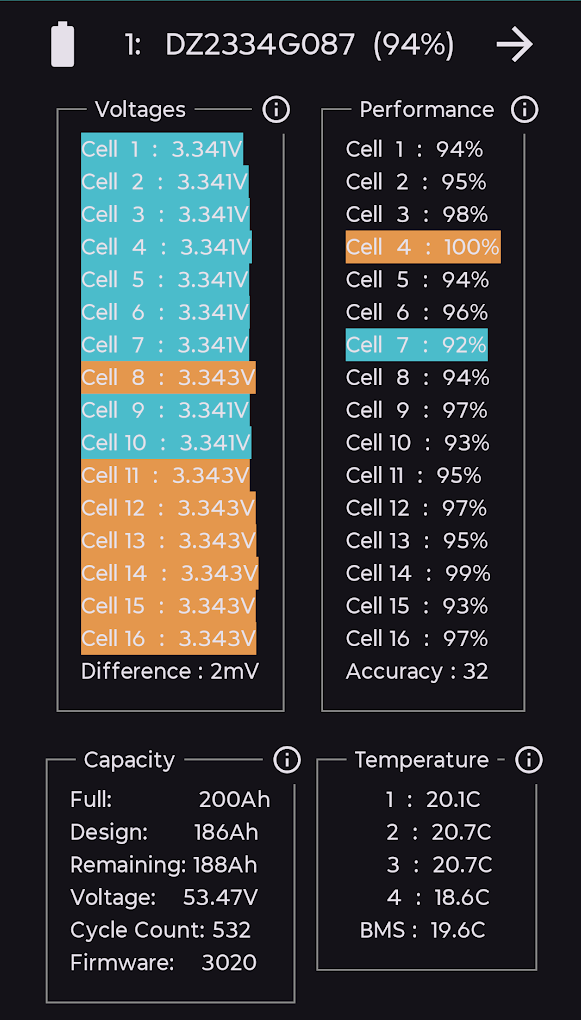
Task: Select Cell 1 voltage bar 3.341V
Action: [162, 150]
